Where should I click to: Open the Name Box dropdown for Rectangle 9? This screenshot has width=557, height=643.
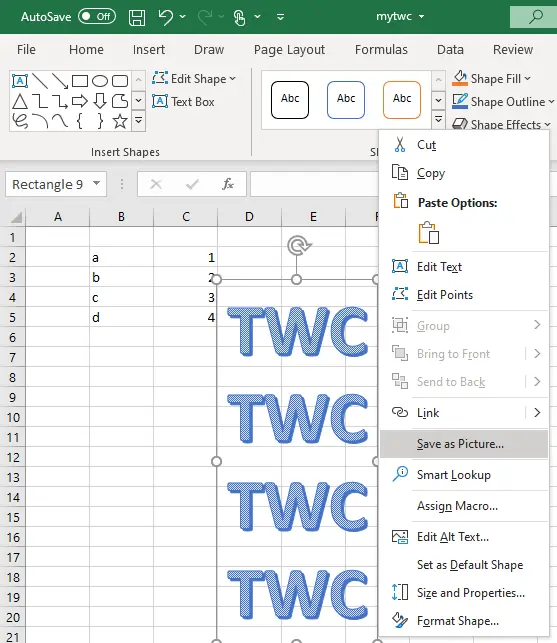(x=96, y=184)
